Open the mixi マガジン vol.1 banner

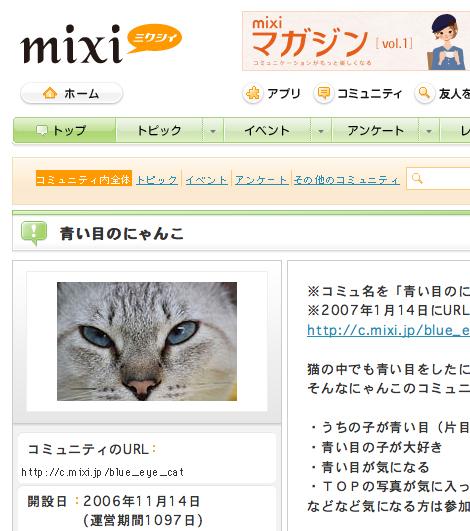356,41
